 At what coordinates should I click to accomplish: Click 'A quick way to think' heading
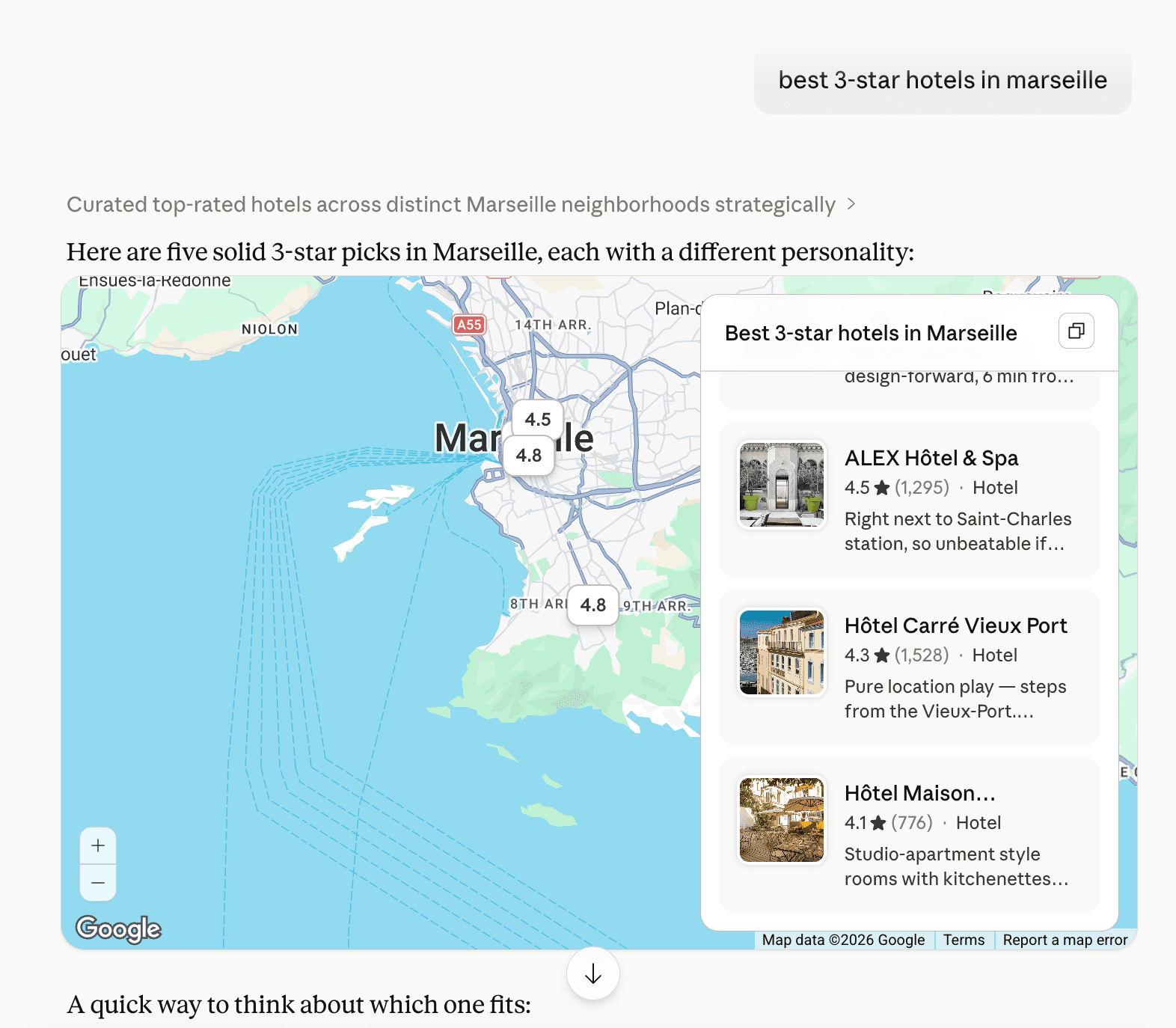click(x=298, y=1005)
